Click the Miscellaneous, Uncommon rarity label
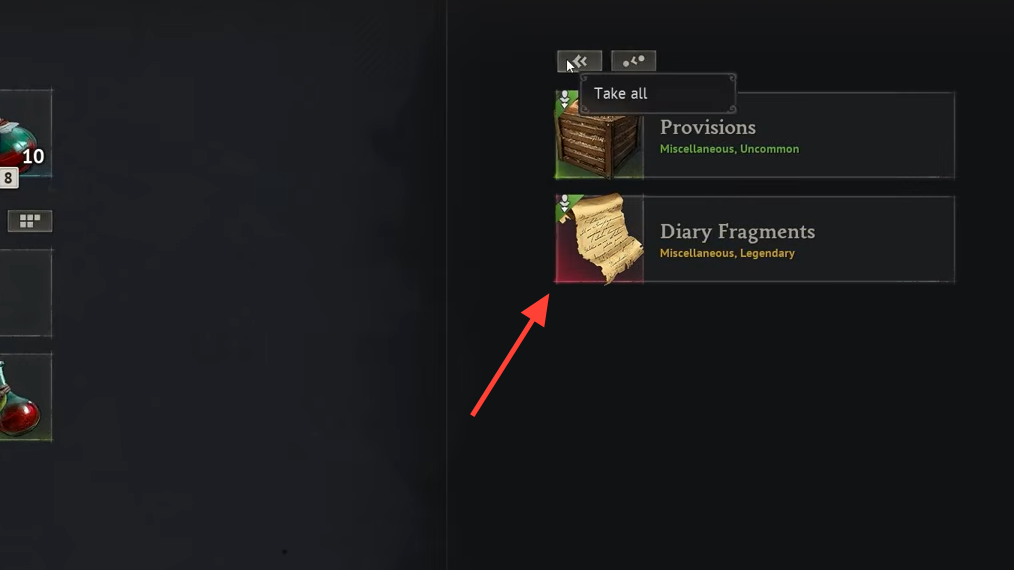Viewport: 1014px width, 570px height. pos(729,149)
